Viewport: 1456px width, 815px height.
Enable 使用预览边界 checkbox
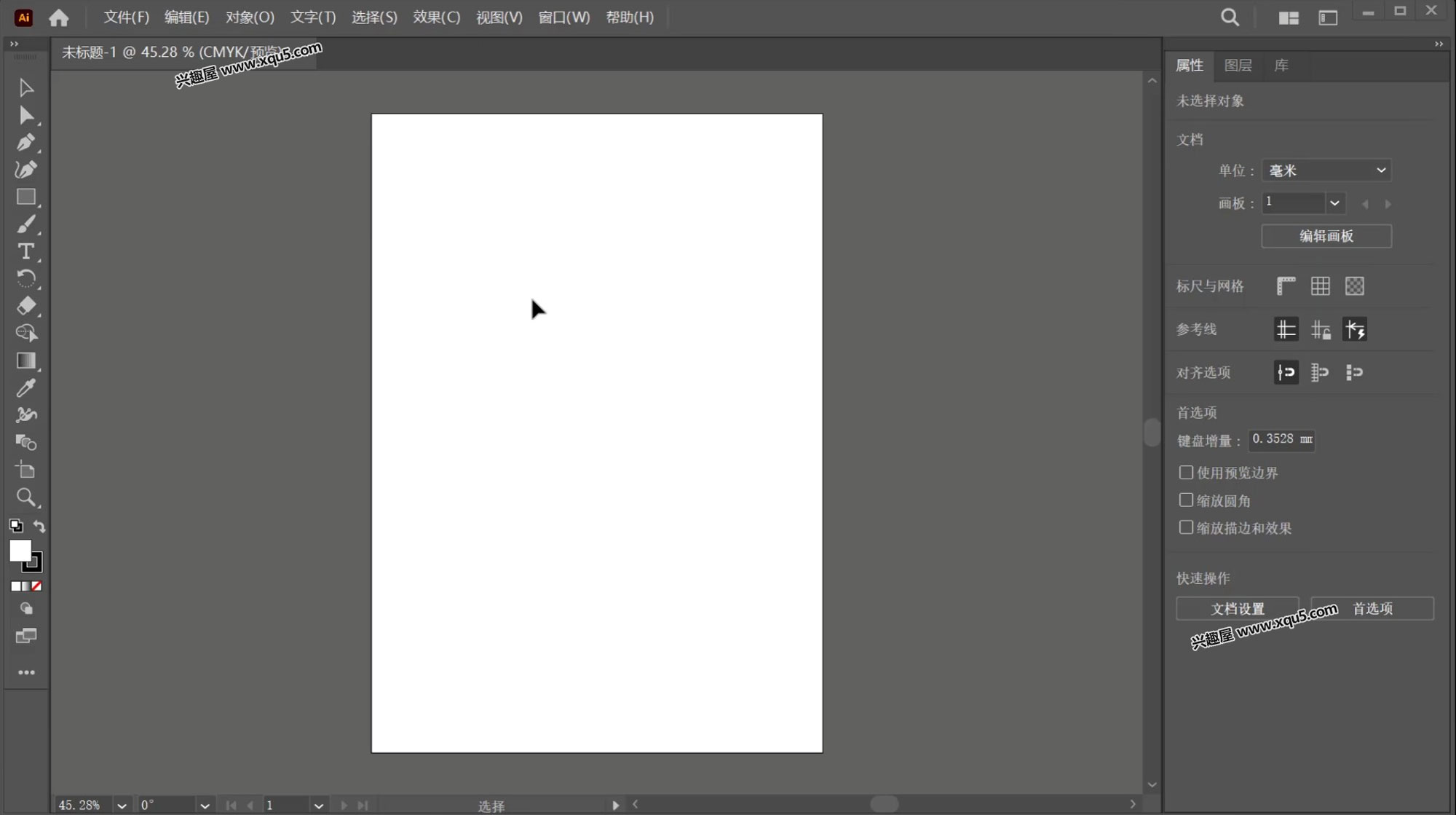point(1186,473)
